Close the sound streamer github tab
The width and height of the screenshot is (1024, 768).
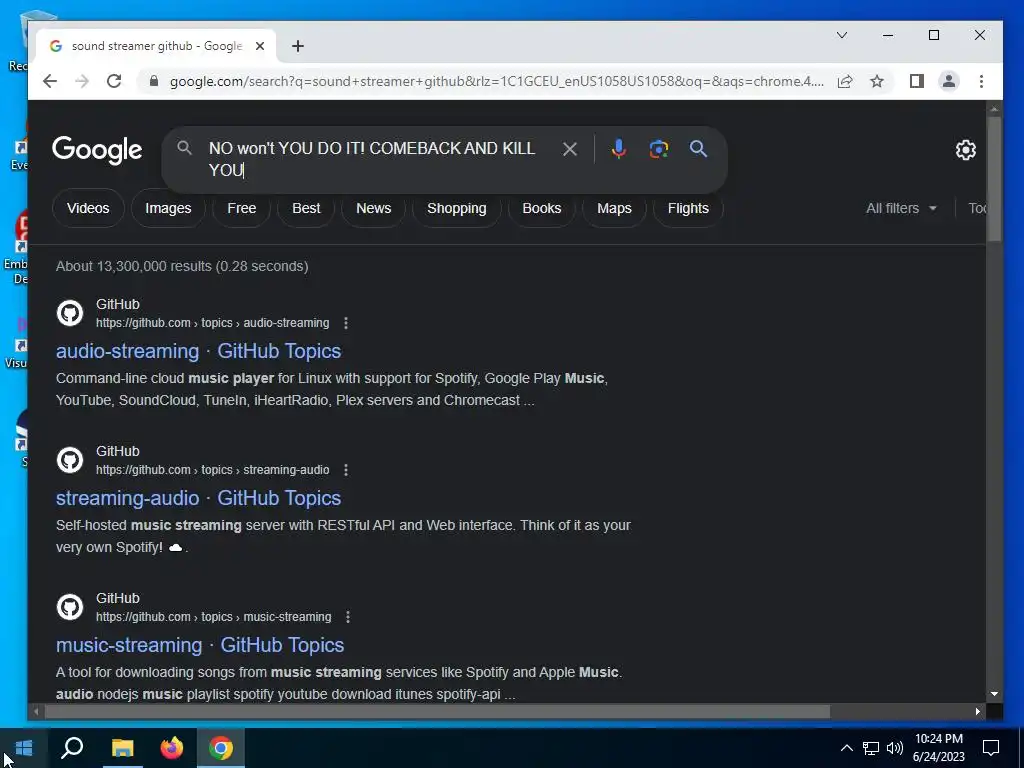coord(260,46)
